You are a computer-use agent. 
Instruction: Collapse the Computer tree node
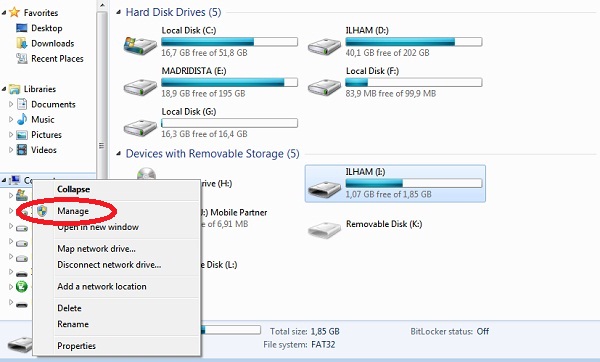click(x=4, y=180)
